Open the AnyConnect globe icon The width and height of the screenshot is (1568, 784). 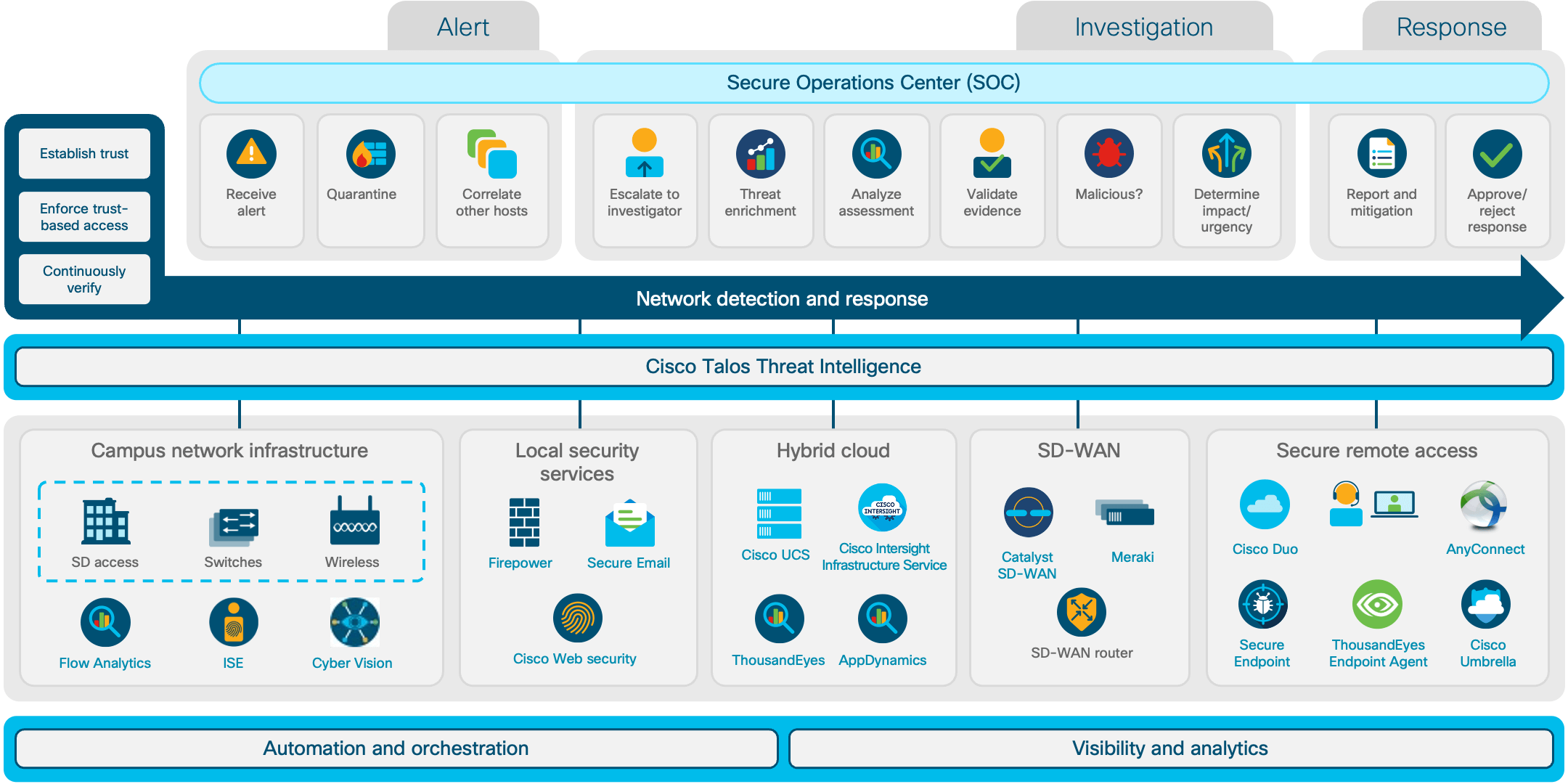(1483, 505)
